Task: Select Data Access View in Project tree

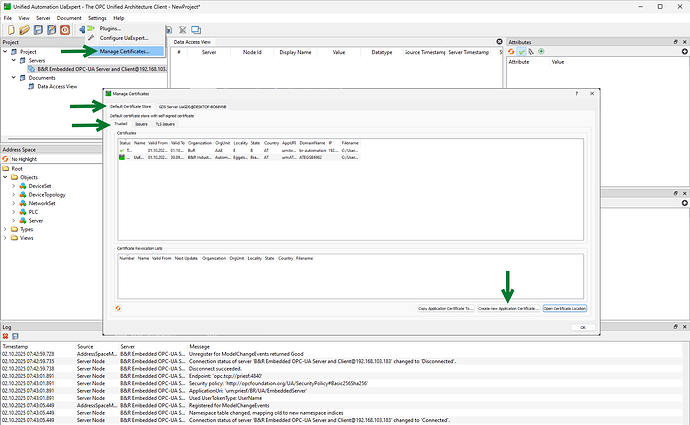Action: coord(57,87)
